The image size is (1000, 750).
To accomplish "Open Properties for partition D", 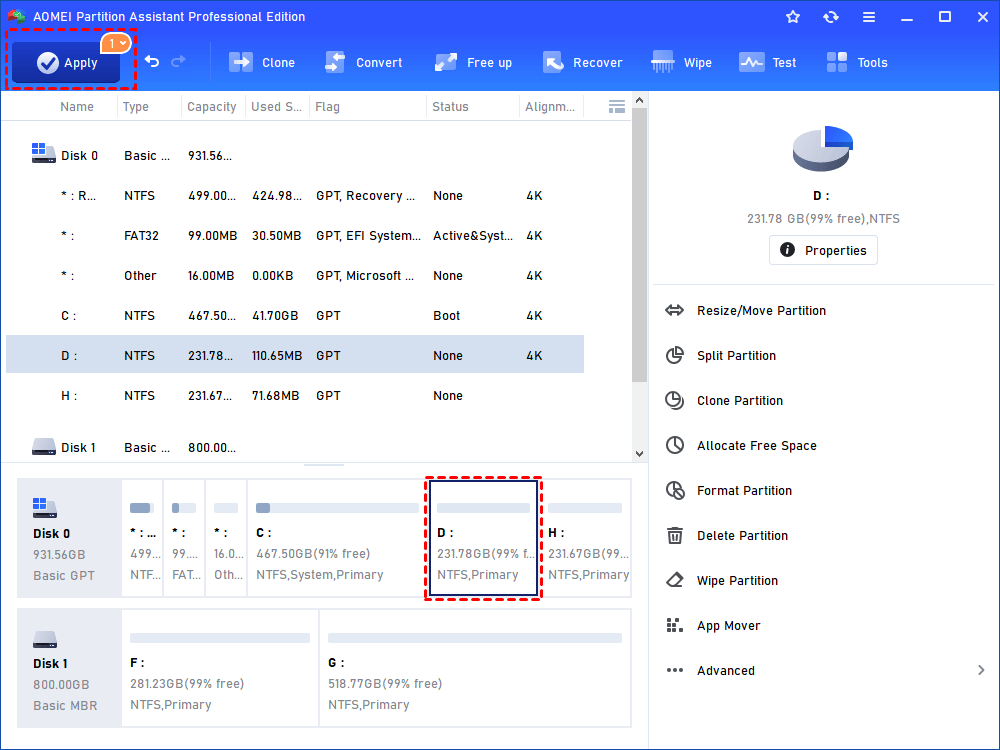I will tap(823, 250).
